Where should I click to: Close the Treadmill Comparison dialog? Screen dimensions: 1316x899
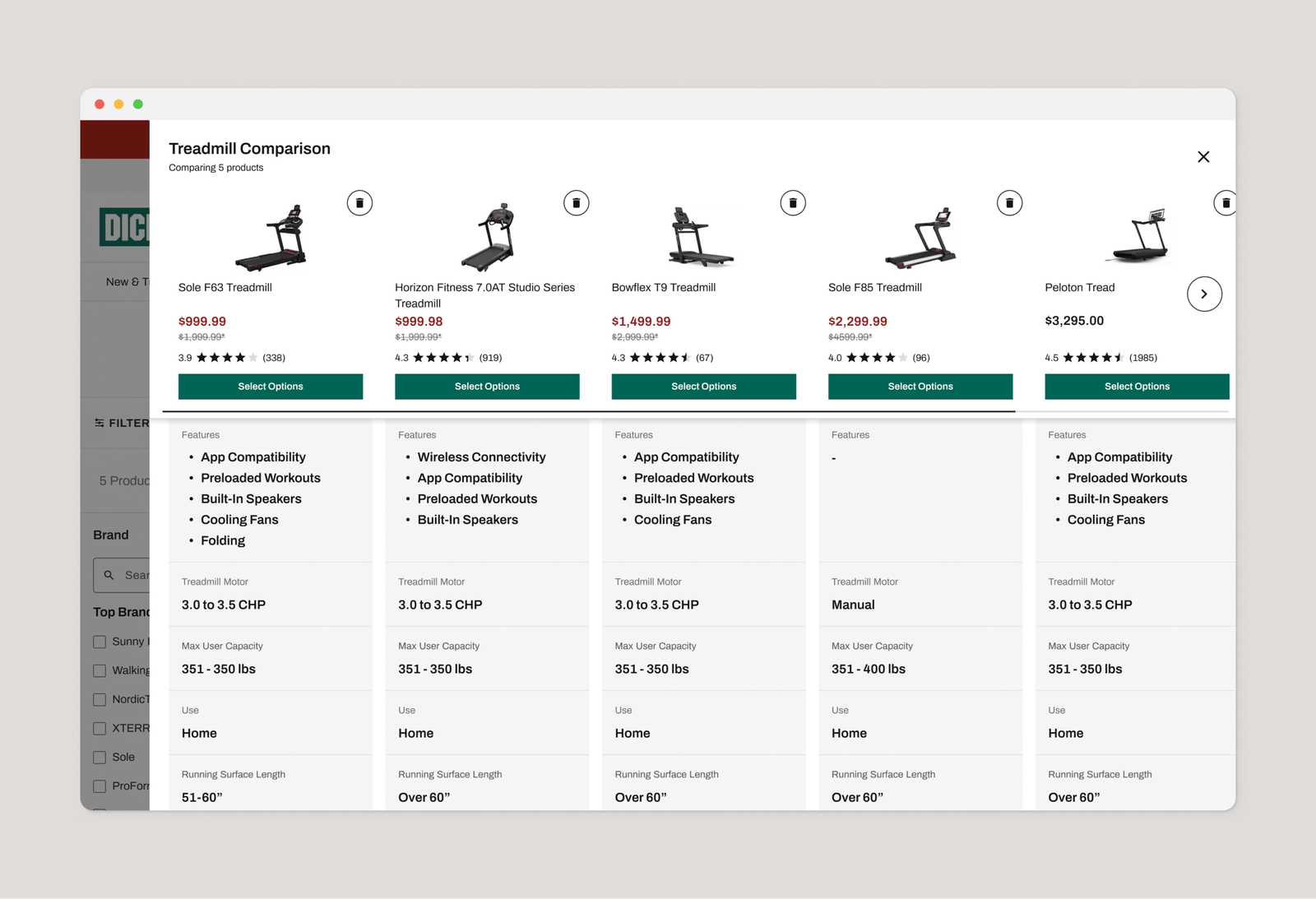pyautogui.click(x=1203, y=157)
